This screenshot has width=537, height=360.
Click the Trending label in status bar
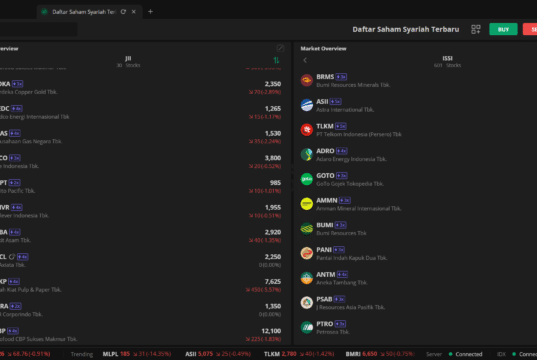(x=82, y=354)
